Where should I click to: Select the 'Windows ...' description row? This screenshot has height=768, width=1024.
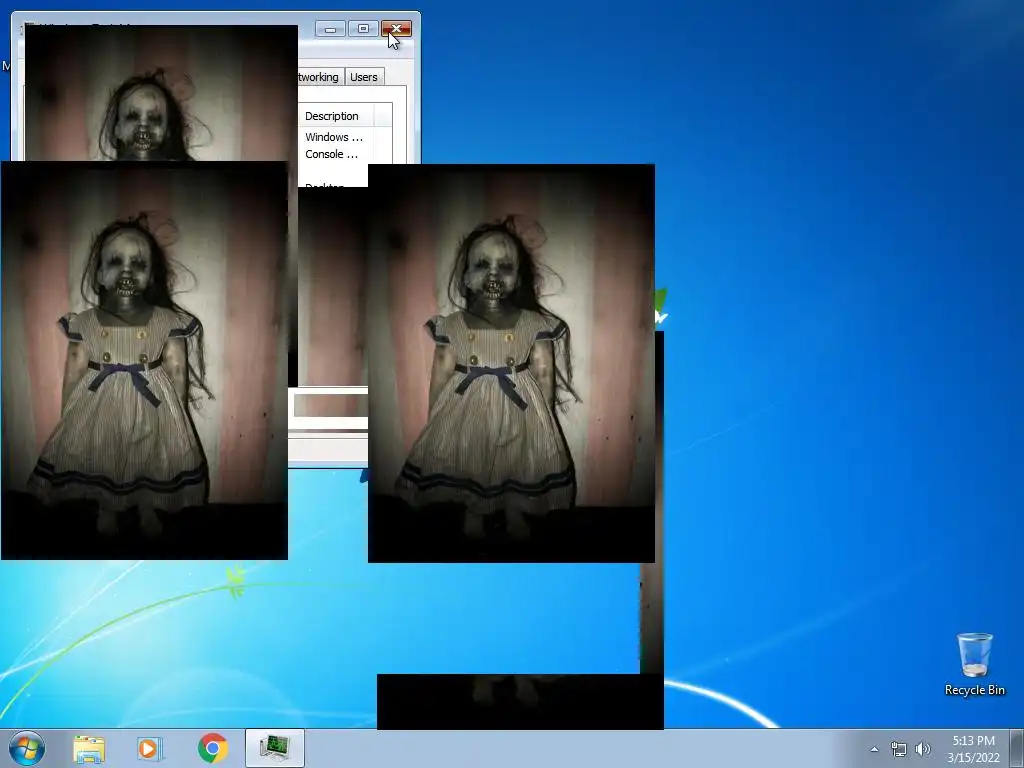(334, 137)
